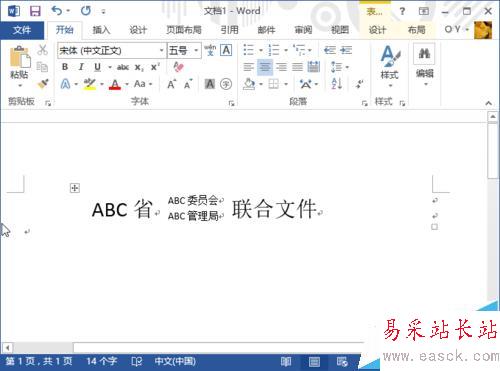This screenshot has width=500, height=371.
Task: Switch to Review (审阅) tab
Action: pyautogui.click(x=303, y=30)
